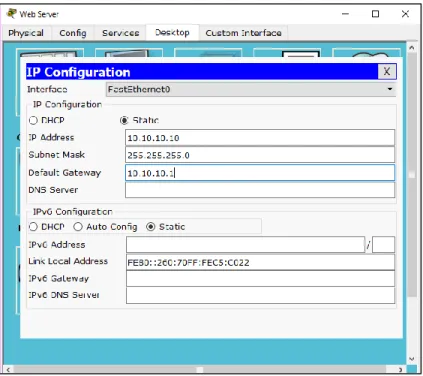Select the Static option under IP Configuration

pos(139,120)
